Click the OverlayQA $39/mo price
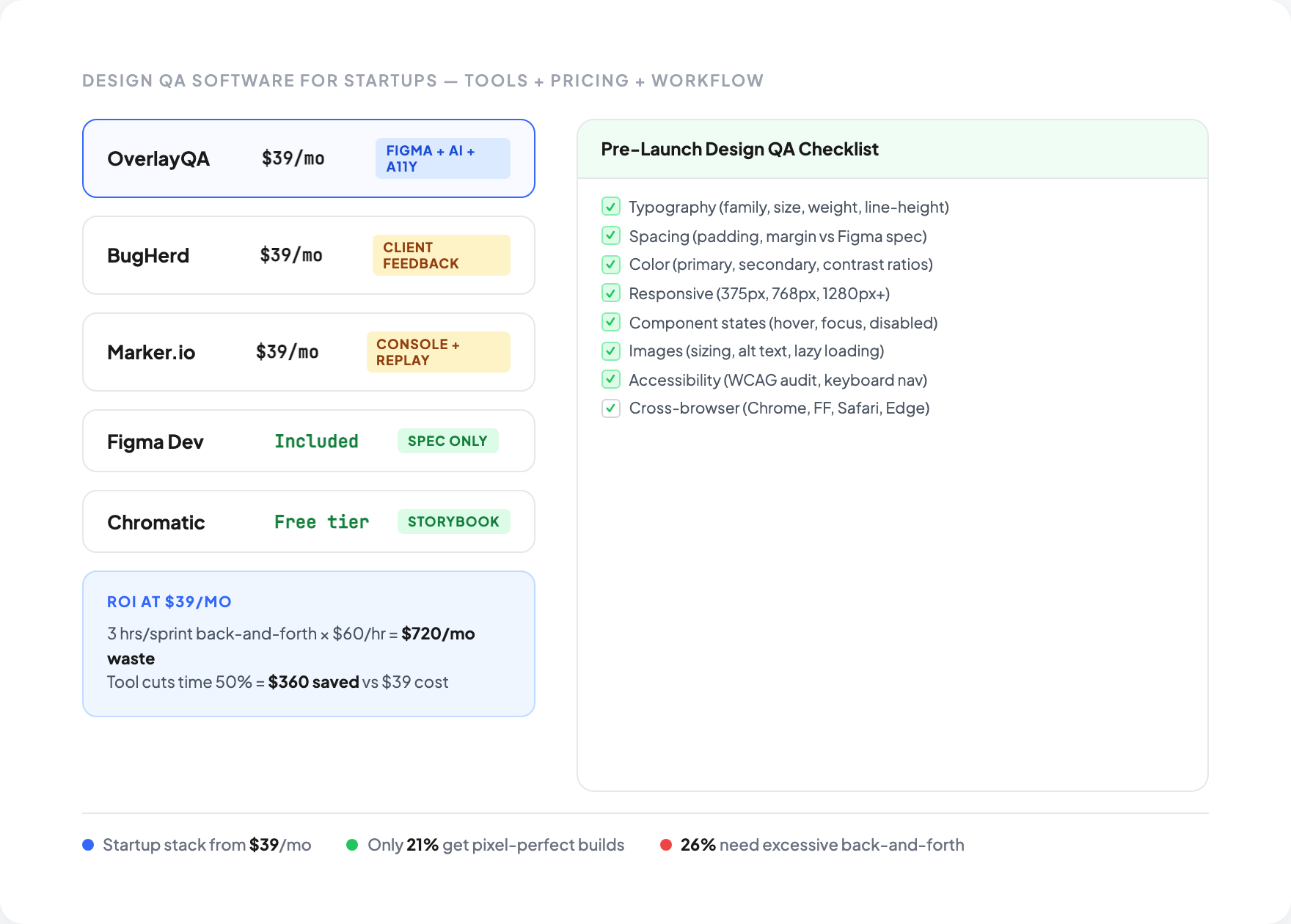 click(293, 158)
